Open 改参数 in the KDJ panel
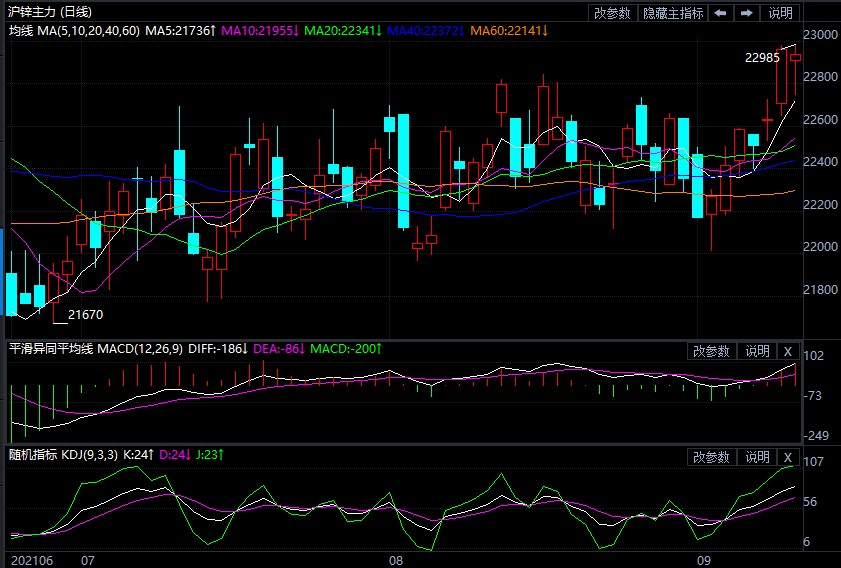This screenshot has height=568, width=841. pos(712,457)
